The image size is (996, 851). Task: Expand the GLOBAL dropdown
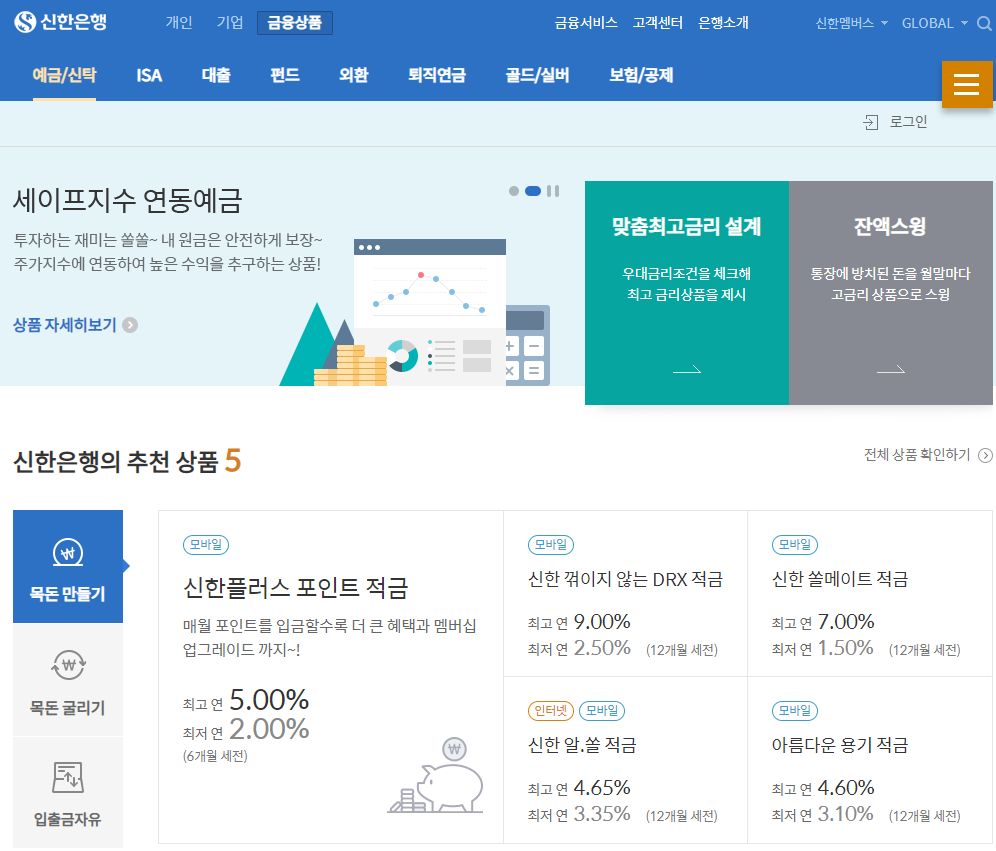coord(934,23)
